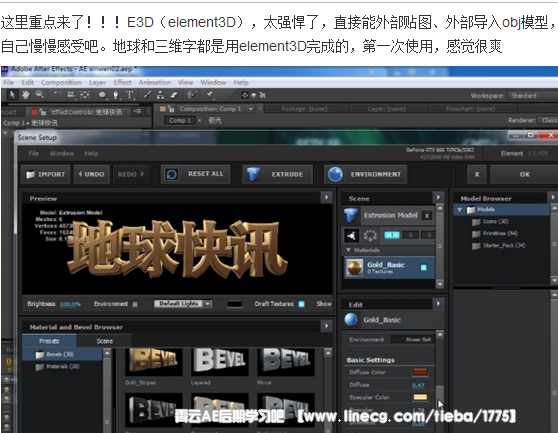558x433 pixels.
Task: Select the Rotation tool
Action: (x=58, y=95)
